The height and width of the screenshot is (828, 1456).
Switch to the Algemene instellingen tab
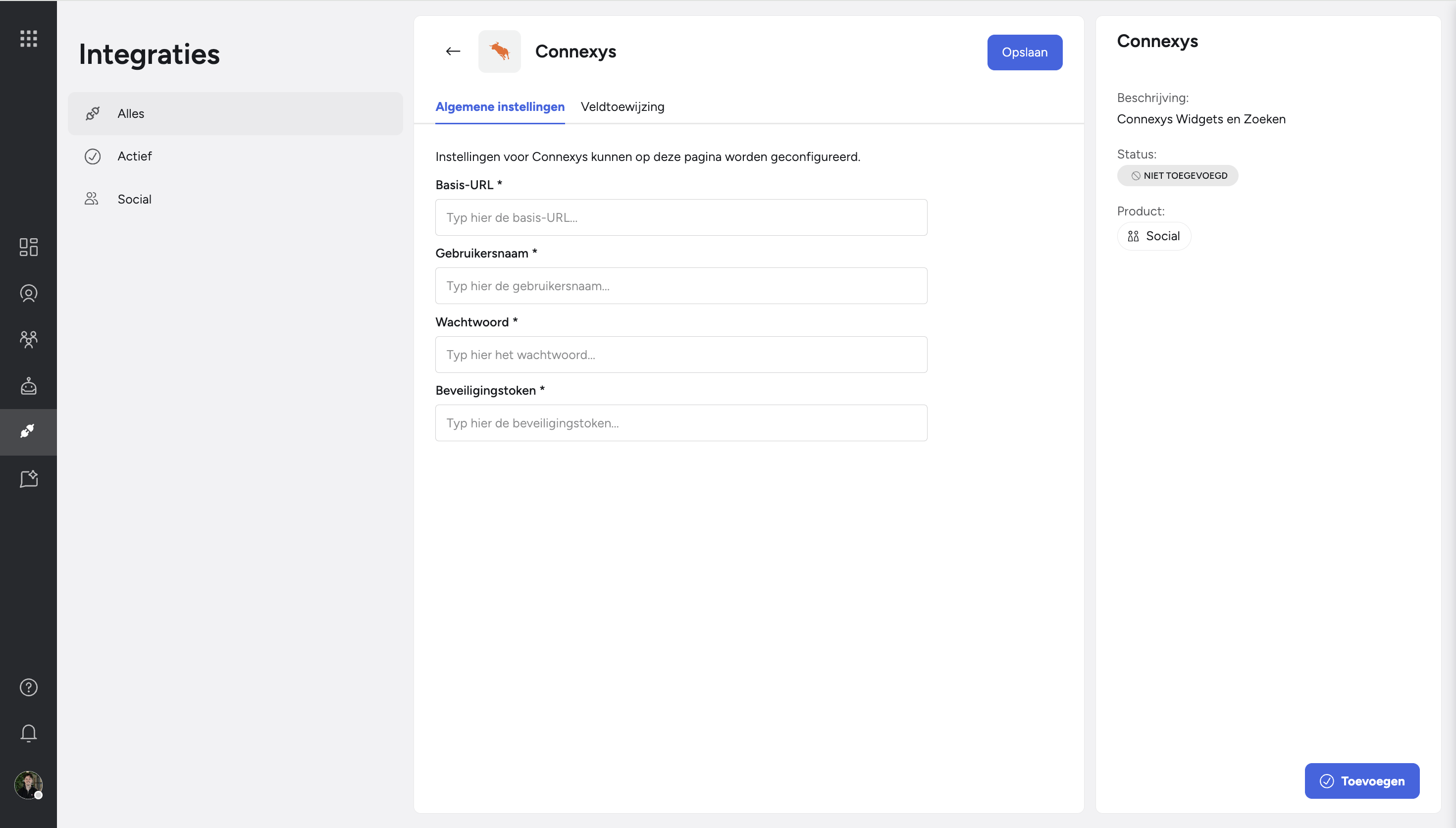pyautogui.click(x=500, y=107)
